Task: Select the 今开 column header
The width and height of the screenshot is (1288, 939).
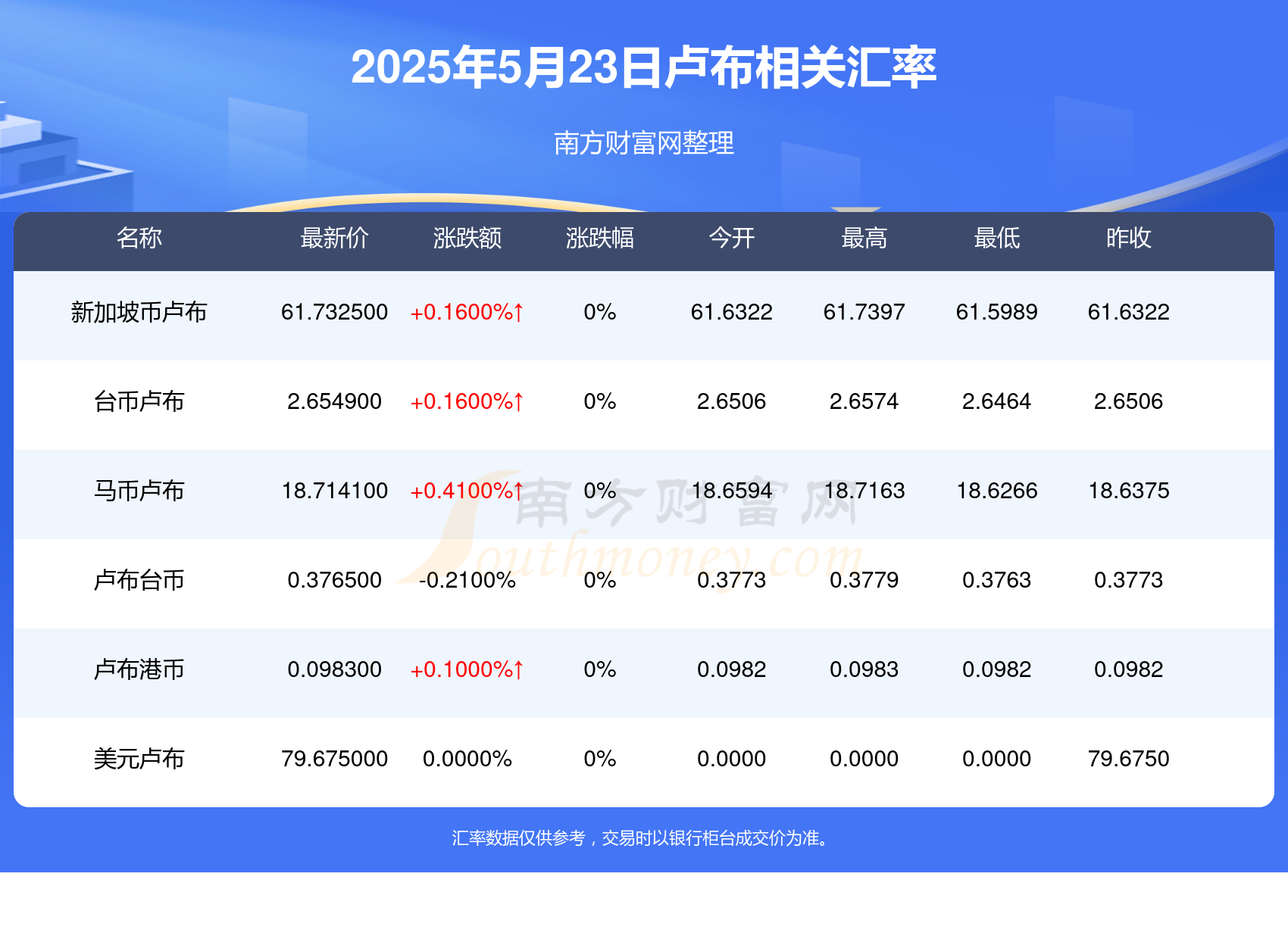Action: tap(732, 238)
